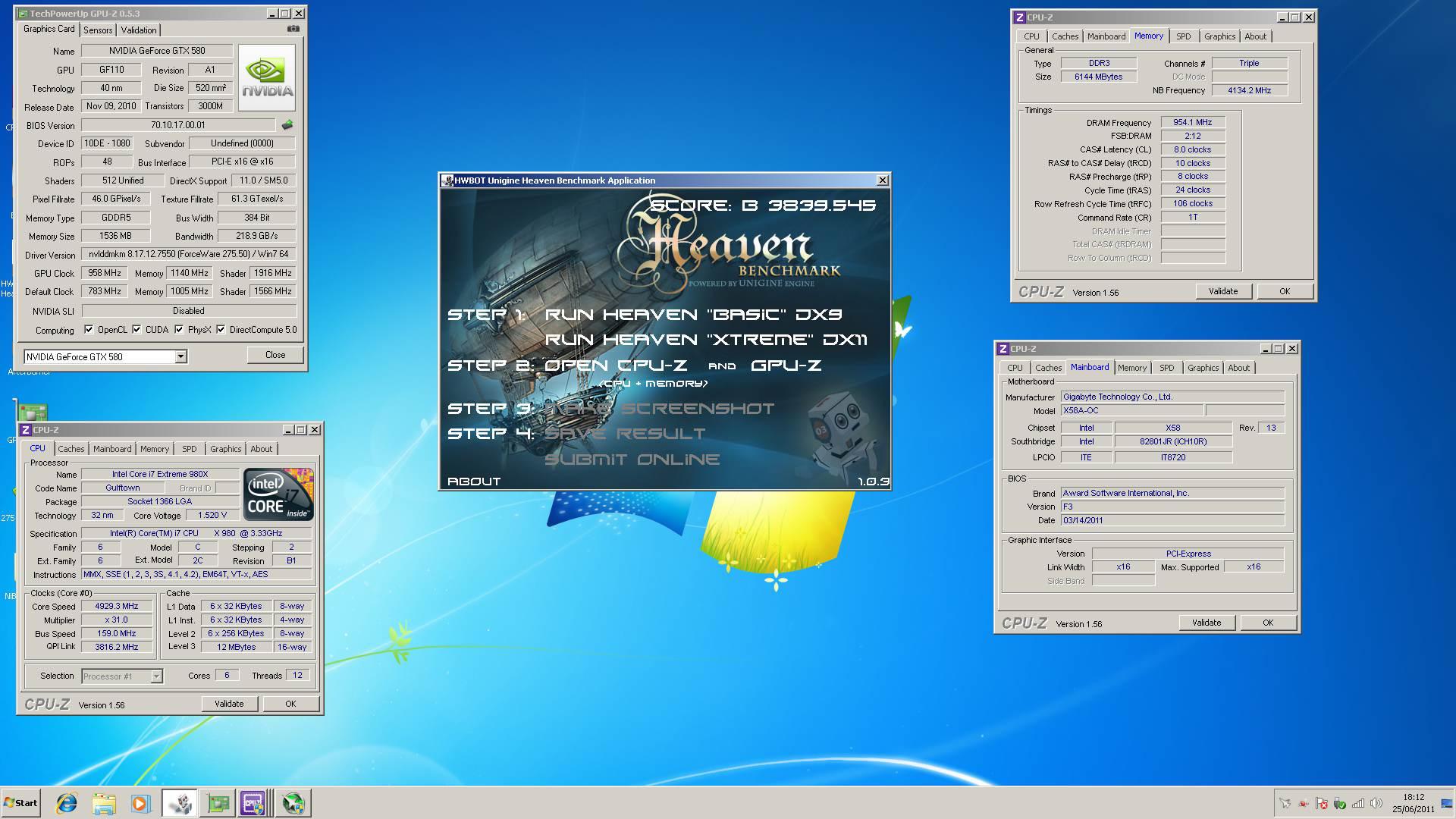This screenshot has height=819, width=1456.
Task: Click Open CPU-Z link in Heaven window
Action: point(616,366)
